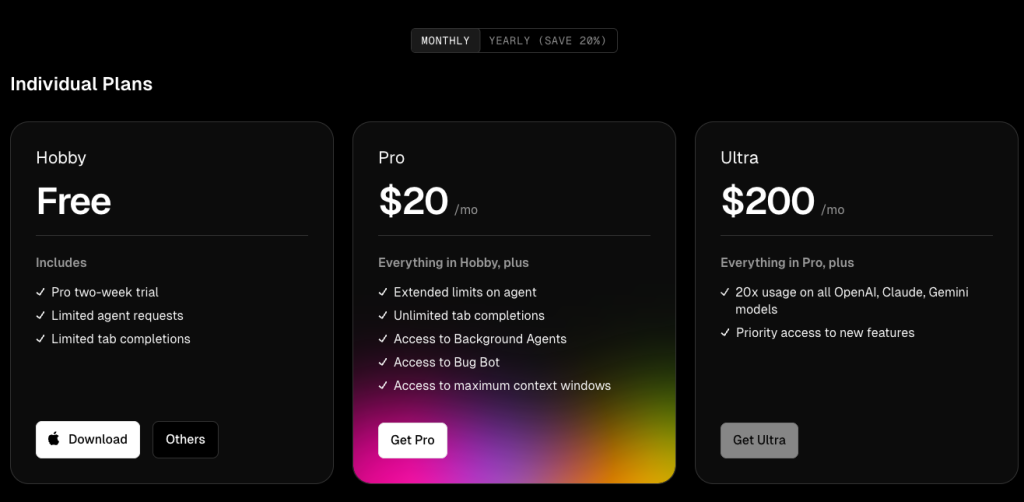Select the Pro plan $20 price
The width and height of the screenshot is (1024, 502).
pos(413,201)
